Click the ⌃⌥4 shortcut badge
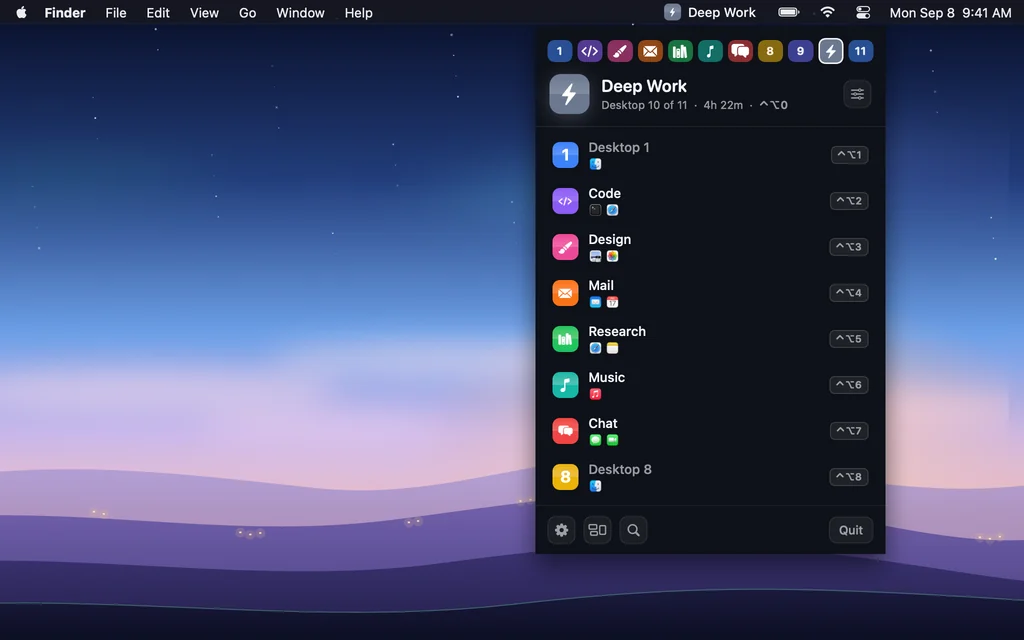The image size is (1024, 640). [849, 293]
